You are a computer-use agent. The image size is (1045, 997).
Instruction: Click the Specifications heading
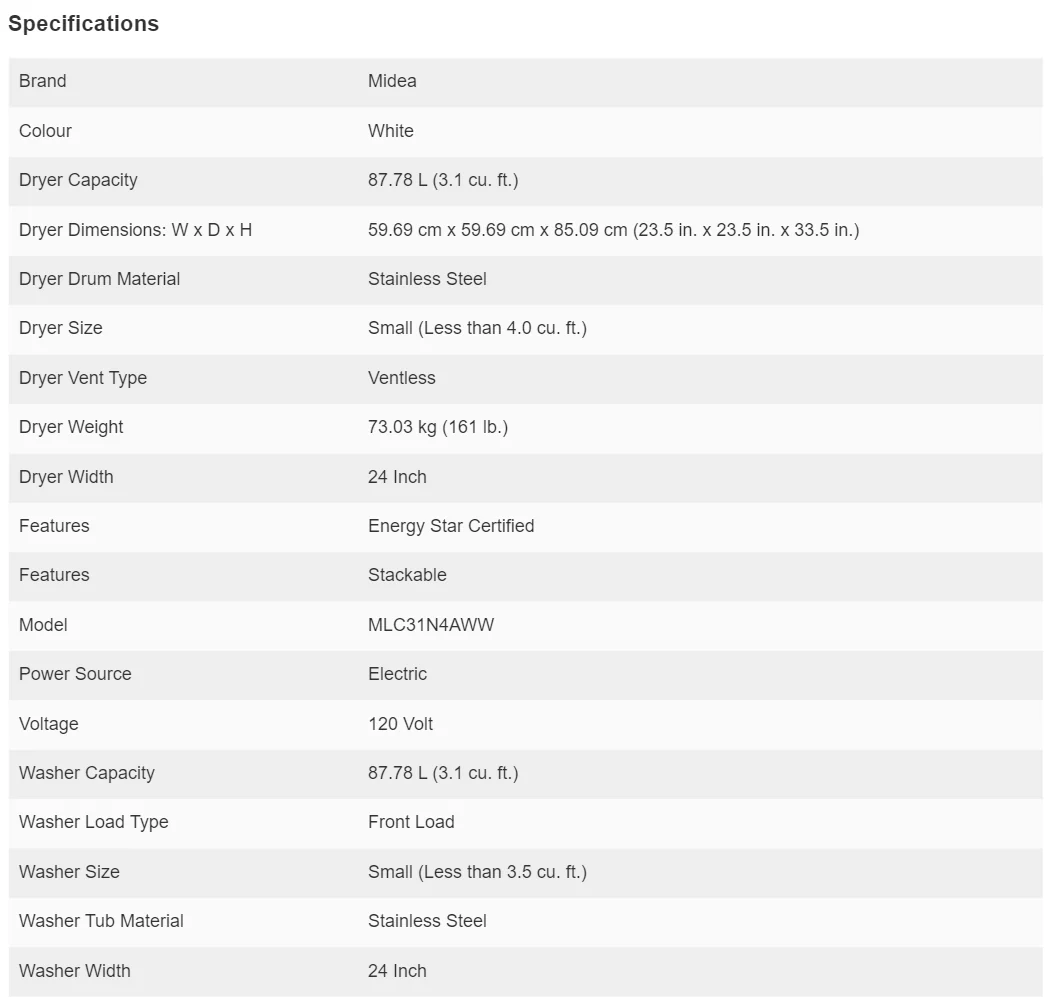click(x=83, y=24)
